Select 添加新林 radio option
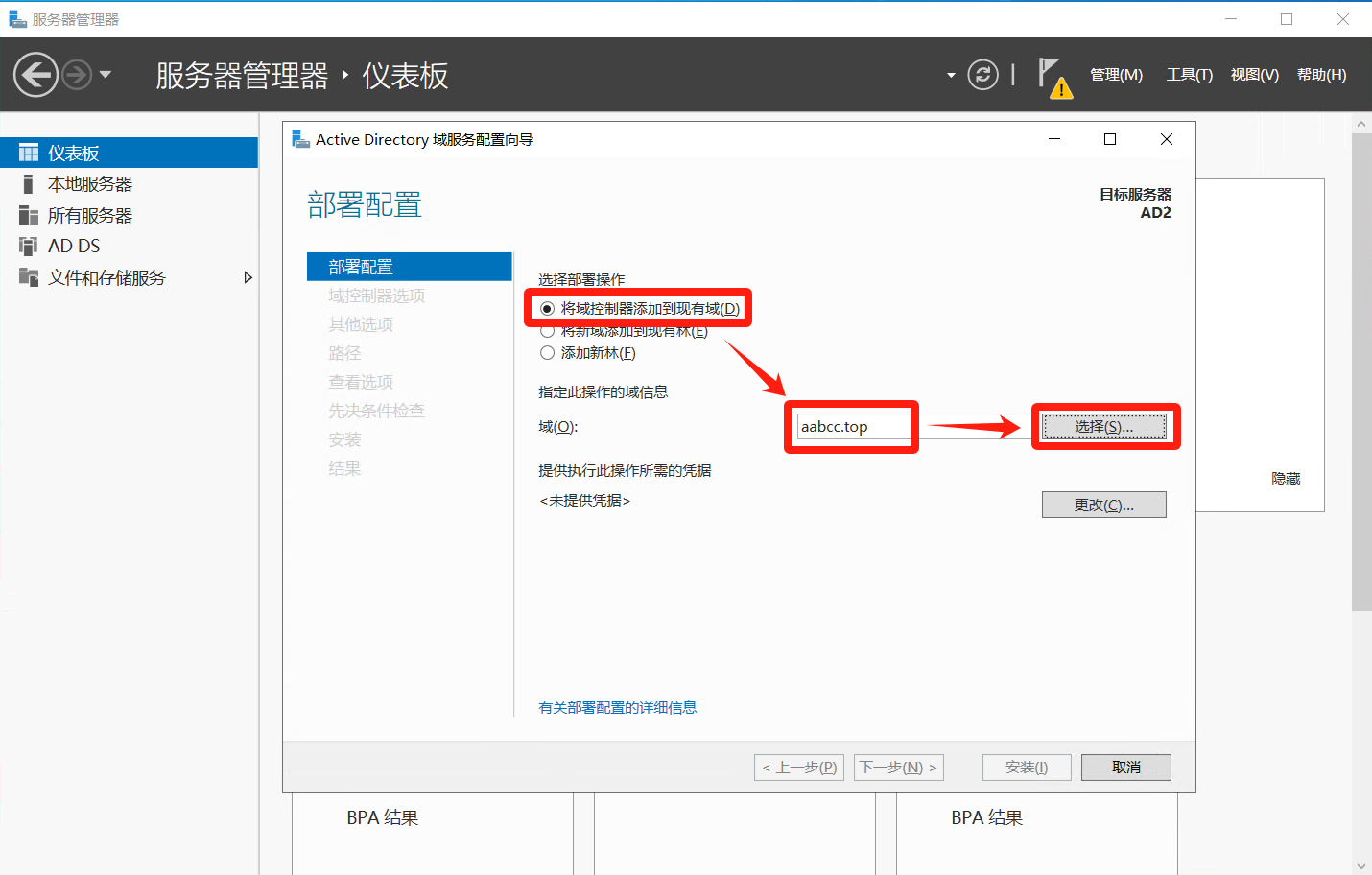Viewport: 1372px width, 875px height. point(547,353)
